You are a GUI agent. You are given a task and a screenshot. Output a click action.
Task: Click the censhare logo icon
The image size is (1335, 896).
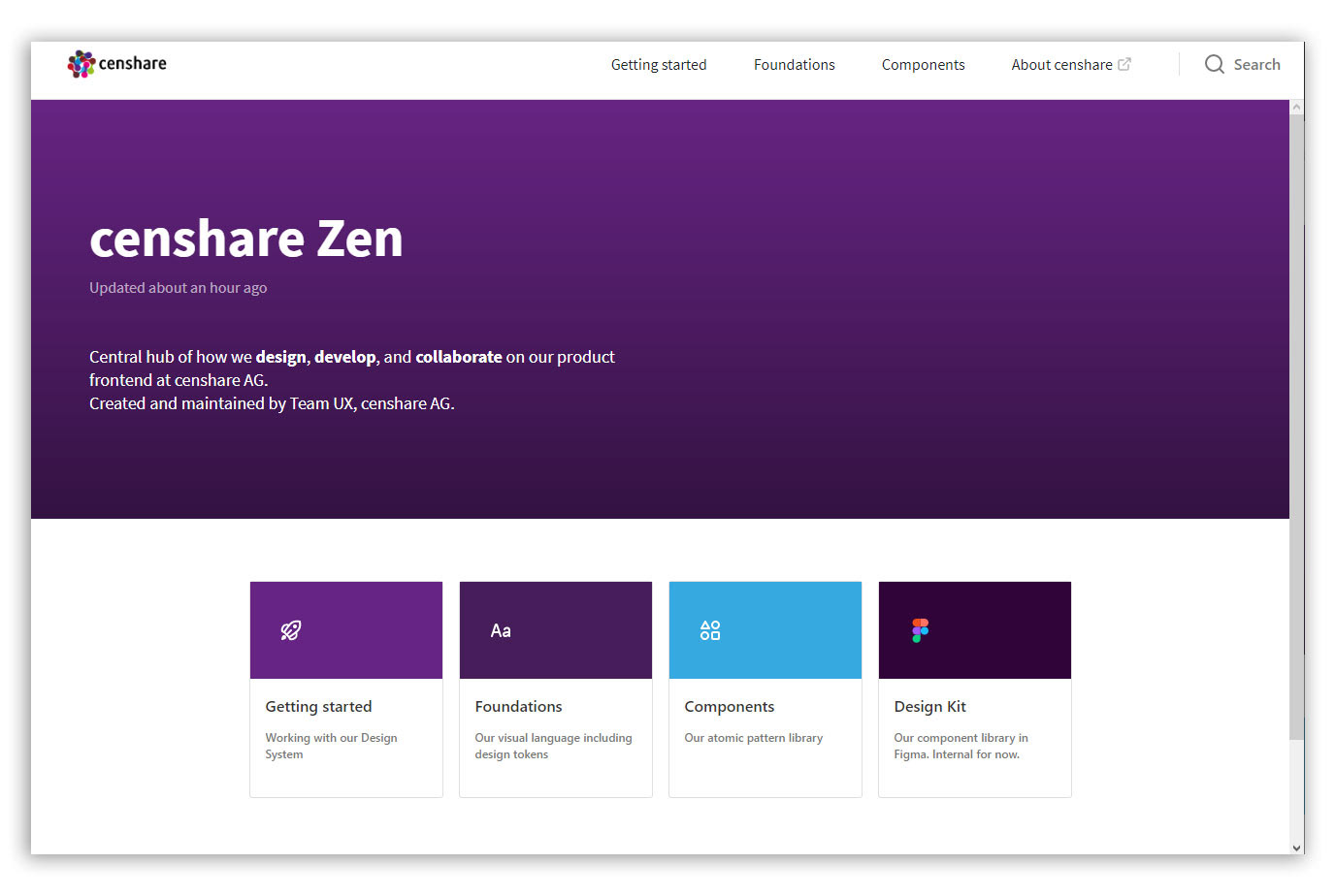click(81, 64)
